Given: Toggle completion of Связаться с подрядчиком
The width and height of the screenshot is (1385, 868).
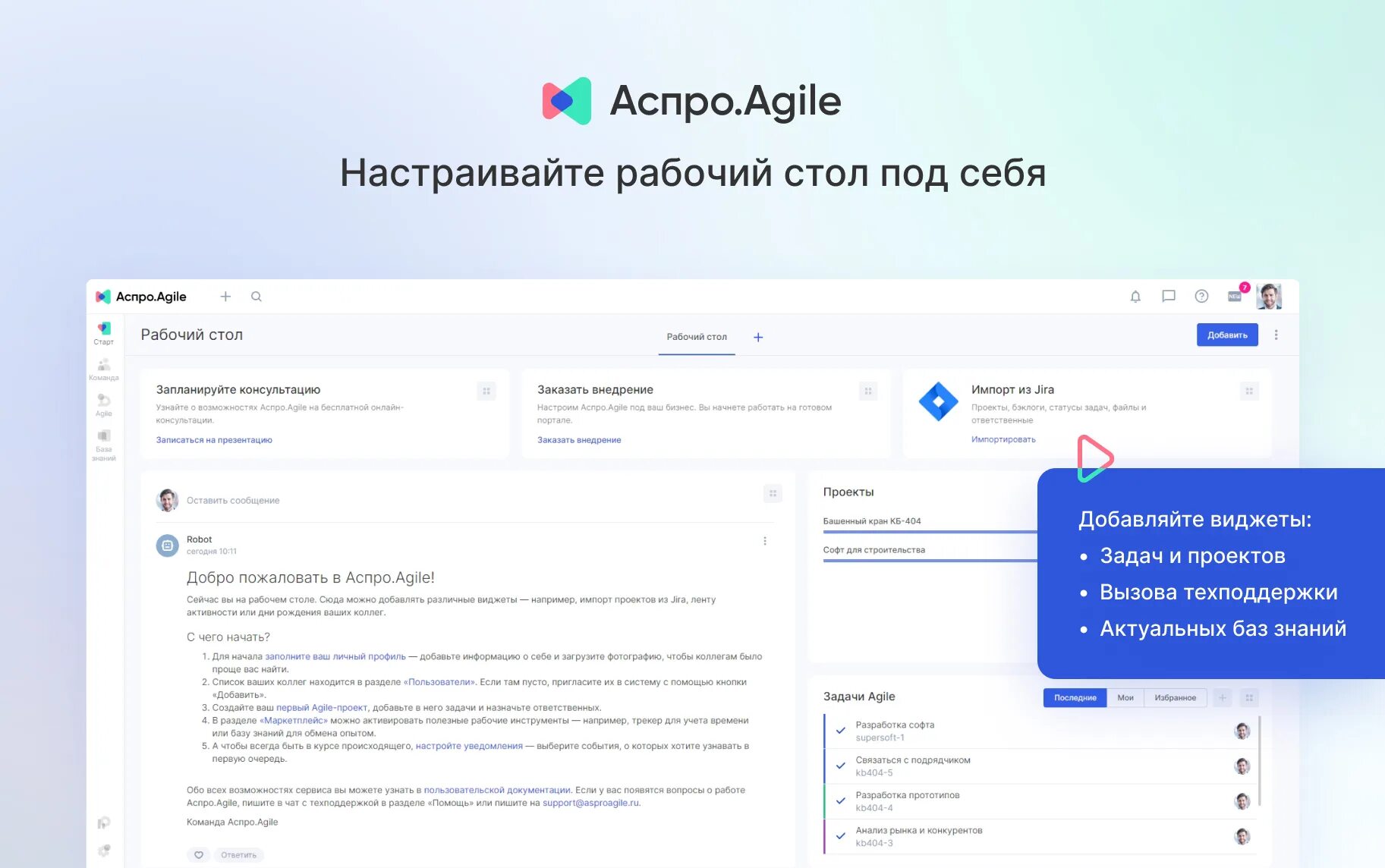Looking at the screenshot, I should point(839,766).
